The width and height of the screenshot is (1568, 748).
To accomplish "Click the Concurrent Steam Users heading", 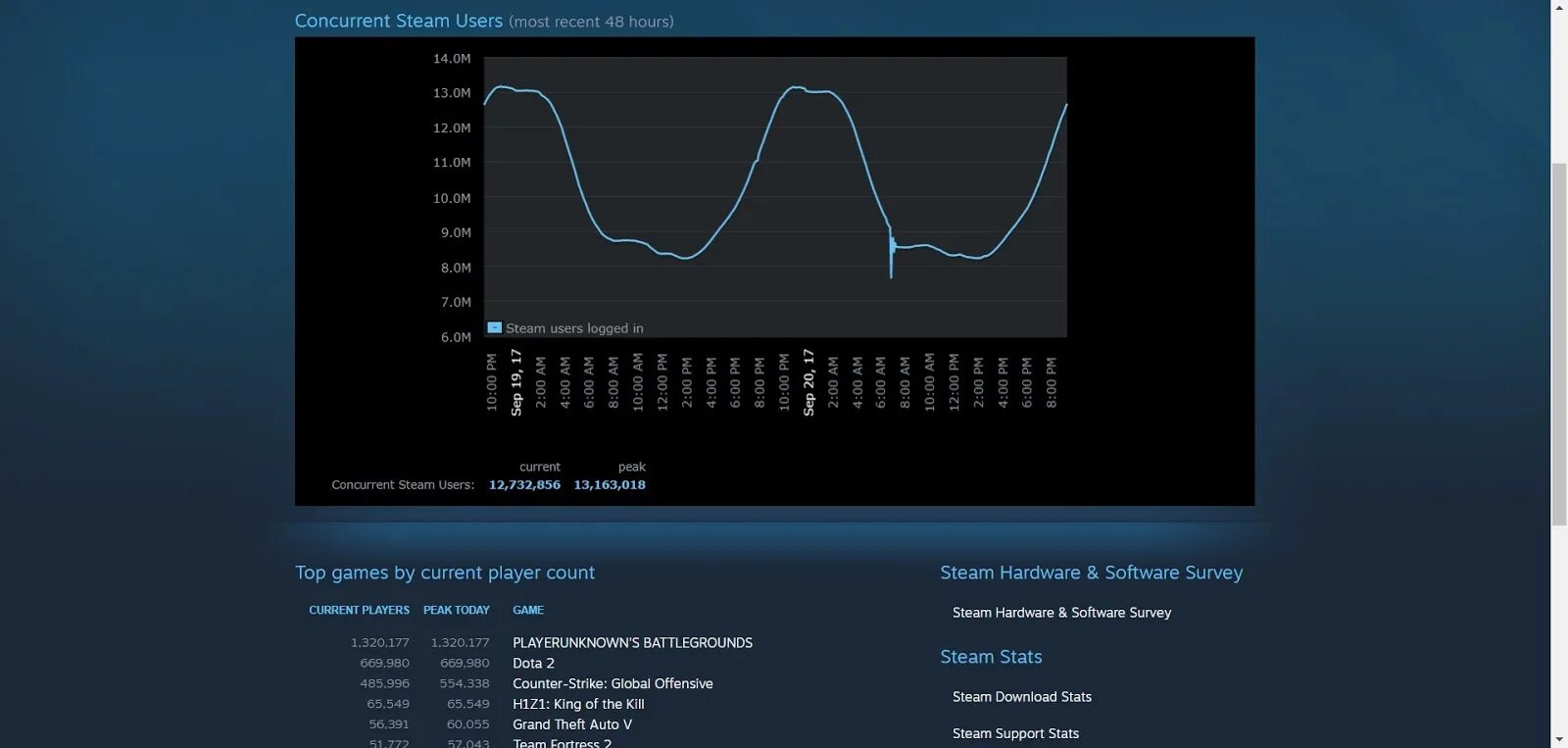I will (x=399, y=21).
